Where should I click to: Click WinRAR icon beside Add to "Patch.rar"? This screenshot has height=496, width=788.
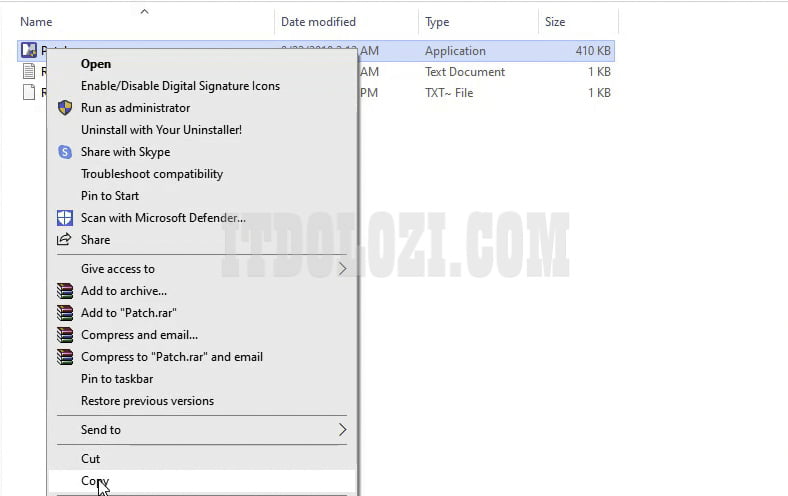pyautogui.click(x=65, y=313)
